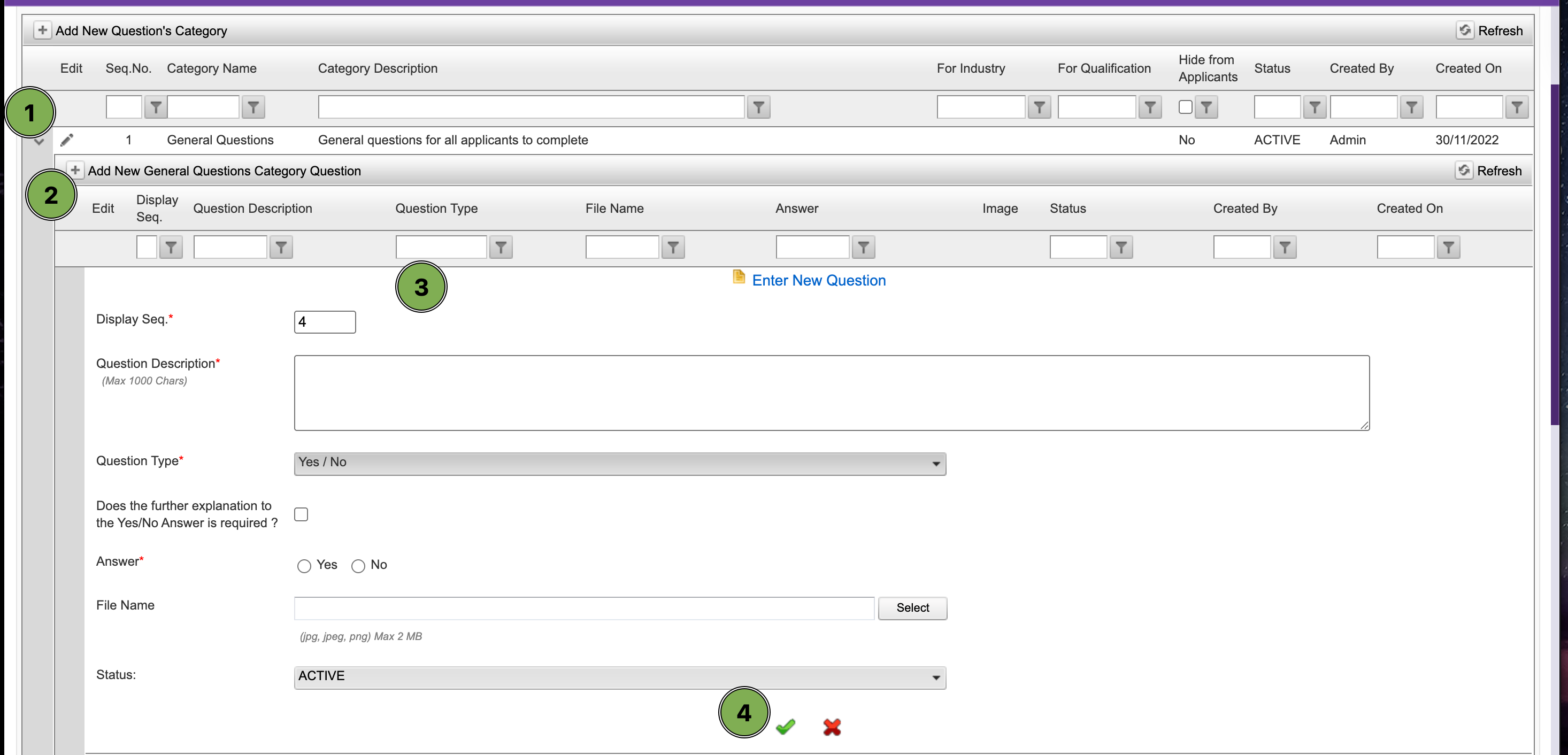Click ACTIVE status cell in General Questions row
1568x755 pixels.
point(1277,140)
